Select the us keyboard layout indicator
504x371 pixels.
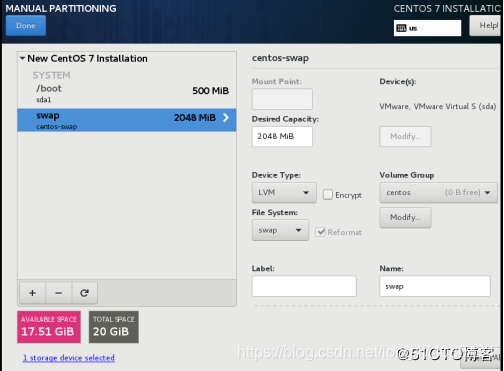point(427,28)
